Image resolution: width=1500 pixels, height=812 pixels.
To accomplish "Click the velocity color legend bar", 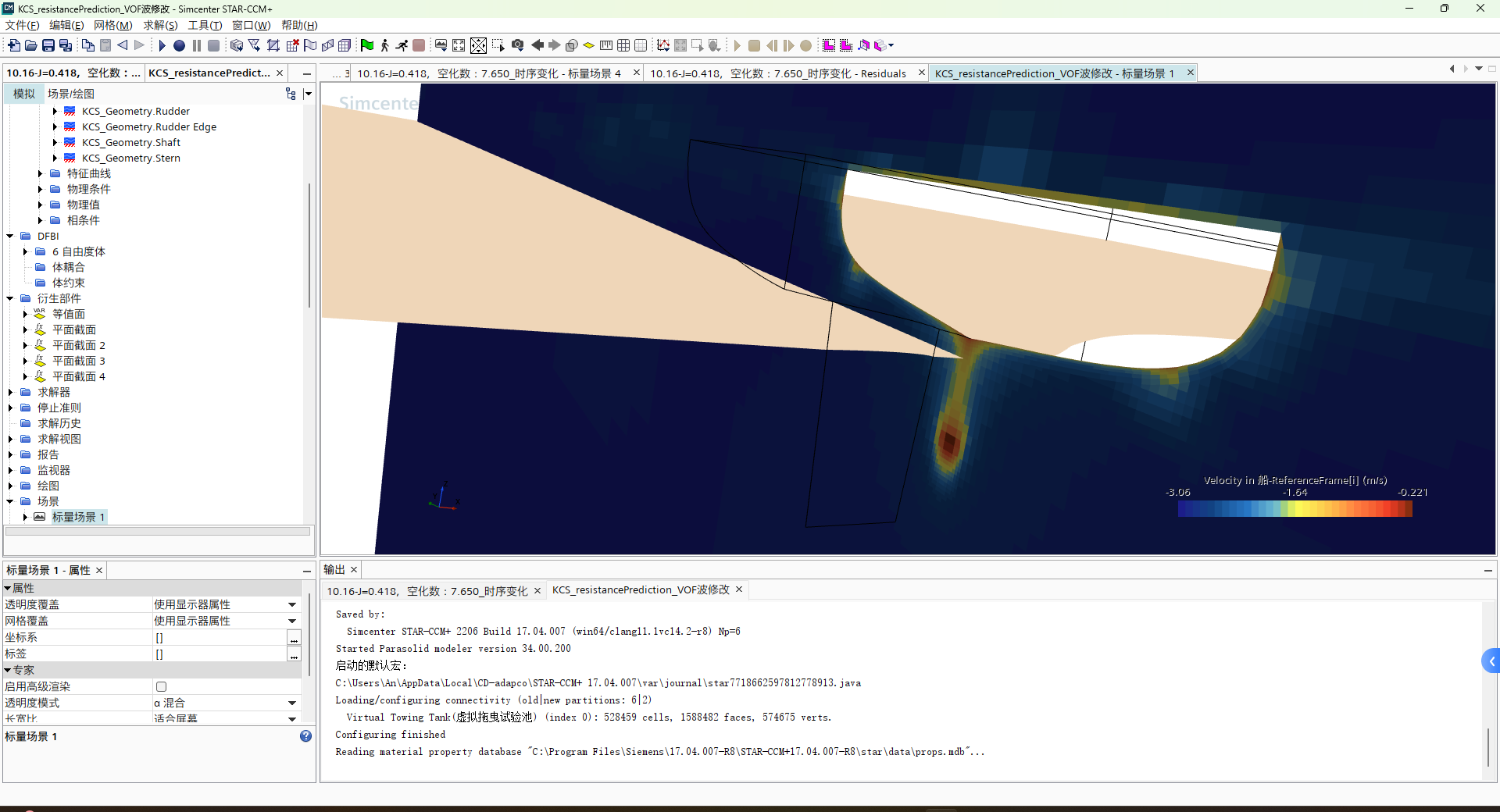I will point(1295,509).
